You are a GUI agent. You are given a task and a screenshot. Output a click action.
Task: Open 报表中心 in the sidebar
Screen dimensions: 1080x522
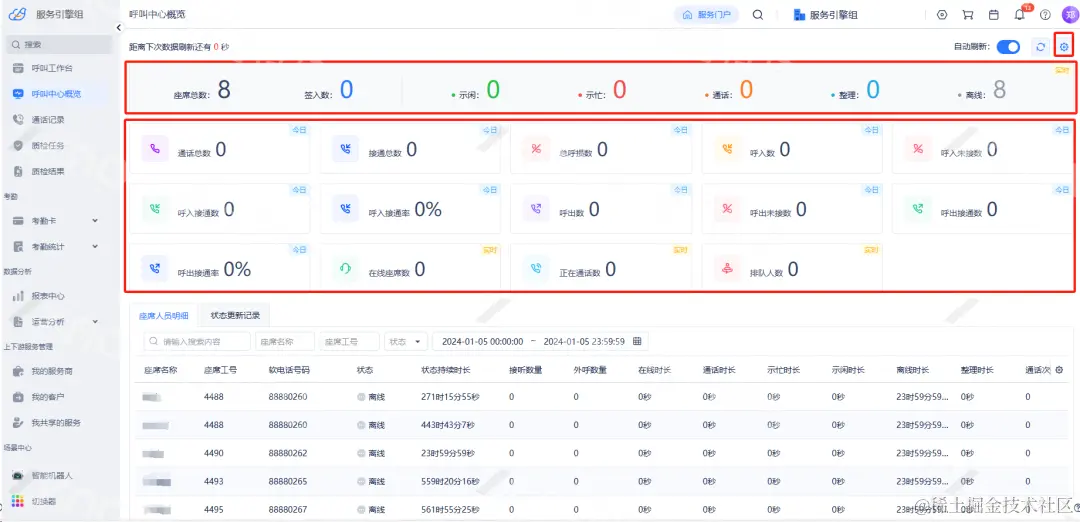pyautogui.click(x=48, y=296)
